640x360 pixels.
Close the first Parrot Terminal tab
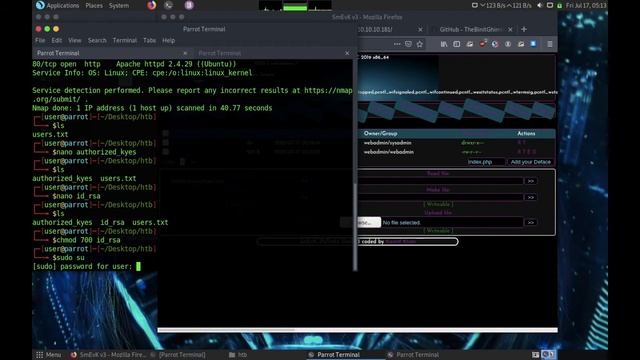point(185,53)
